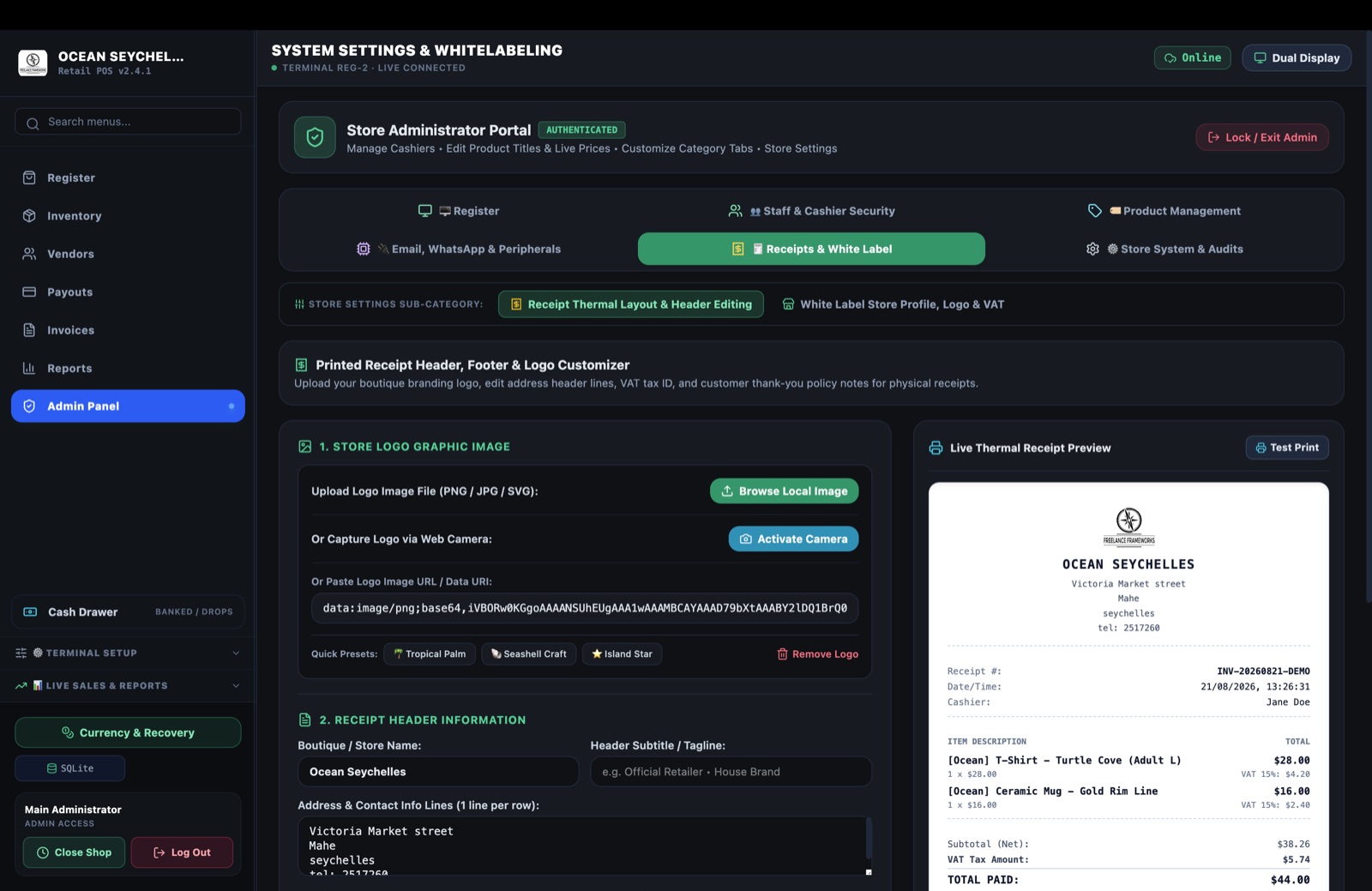Click the document icon beside Receipt Header Information
This screenshot has height=891, width=1372.
304,719
